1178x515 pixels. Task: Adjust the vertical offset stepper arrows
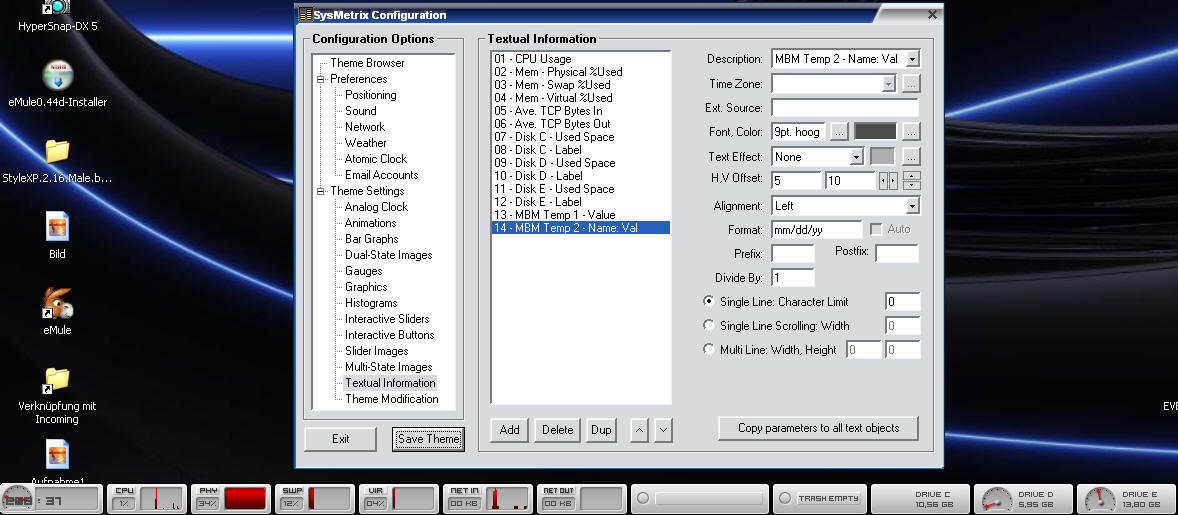point(912,181)
